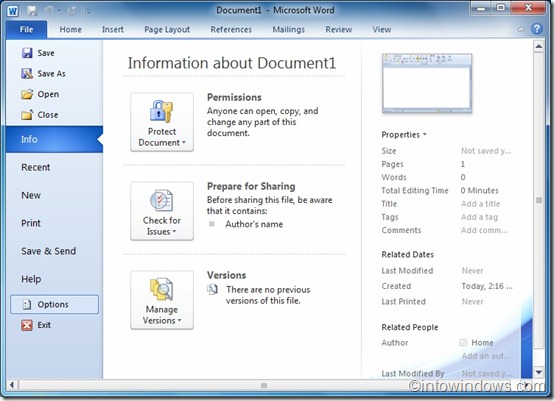Click the Options page icon
This screenshot has height=401, width=555.
click(x=27, y=304)
